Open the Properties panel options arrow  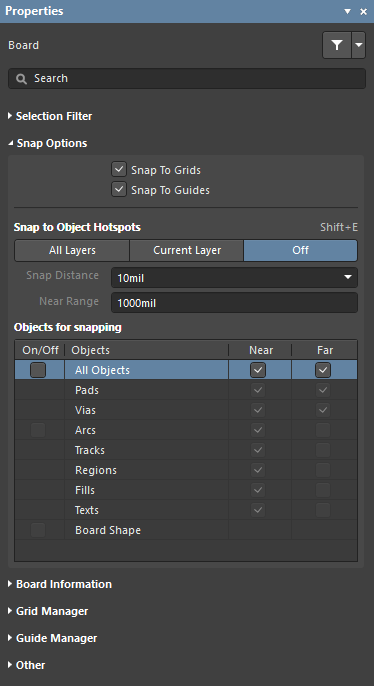348,11
